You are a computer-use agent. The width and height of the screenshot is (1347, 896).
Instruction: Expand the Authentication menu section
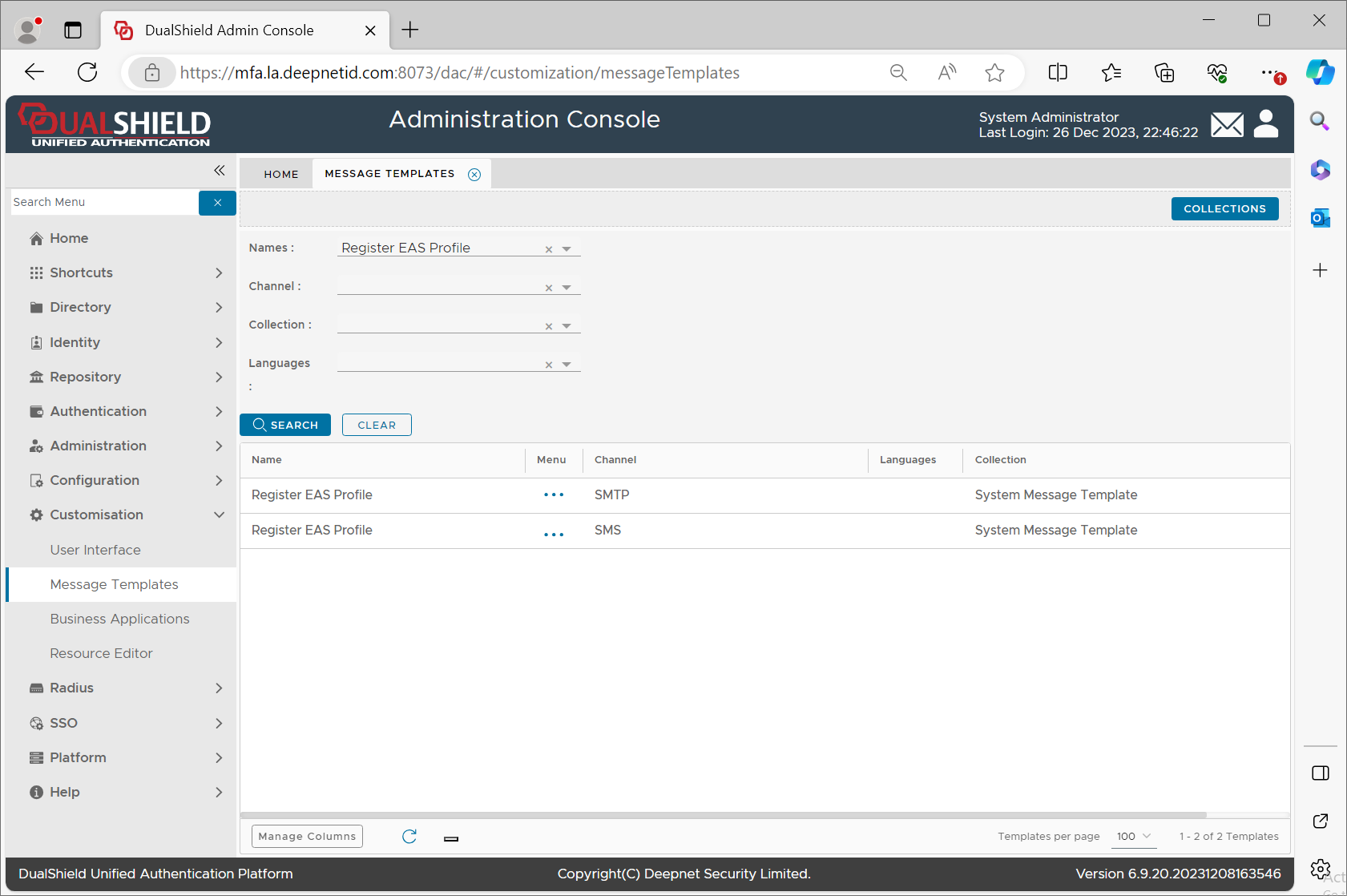tap(219, 411)
